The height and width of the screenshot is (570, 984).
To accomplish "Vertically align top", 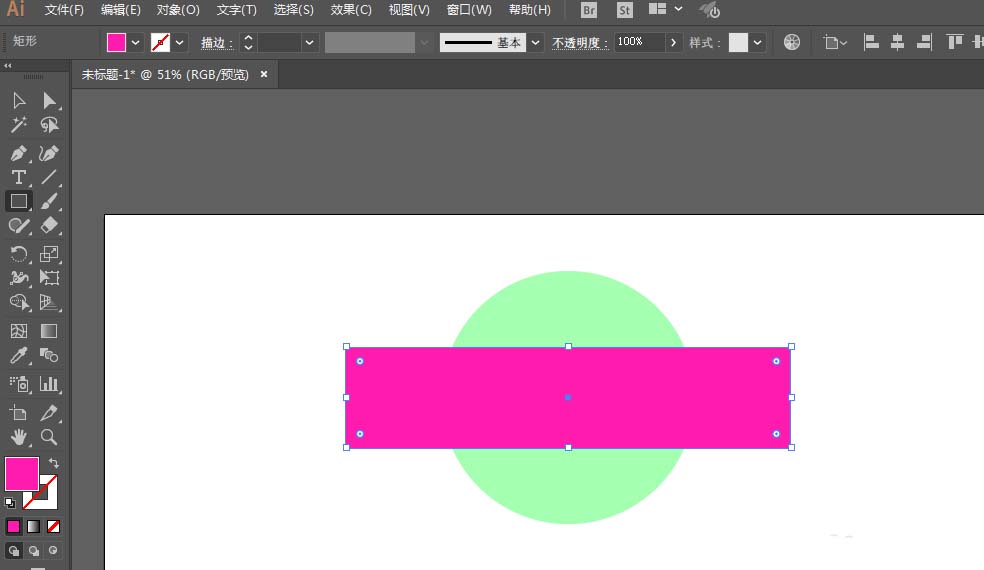I will pyautogui.click(x=955, y=42).
